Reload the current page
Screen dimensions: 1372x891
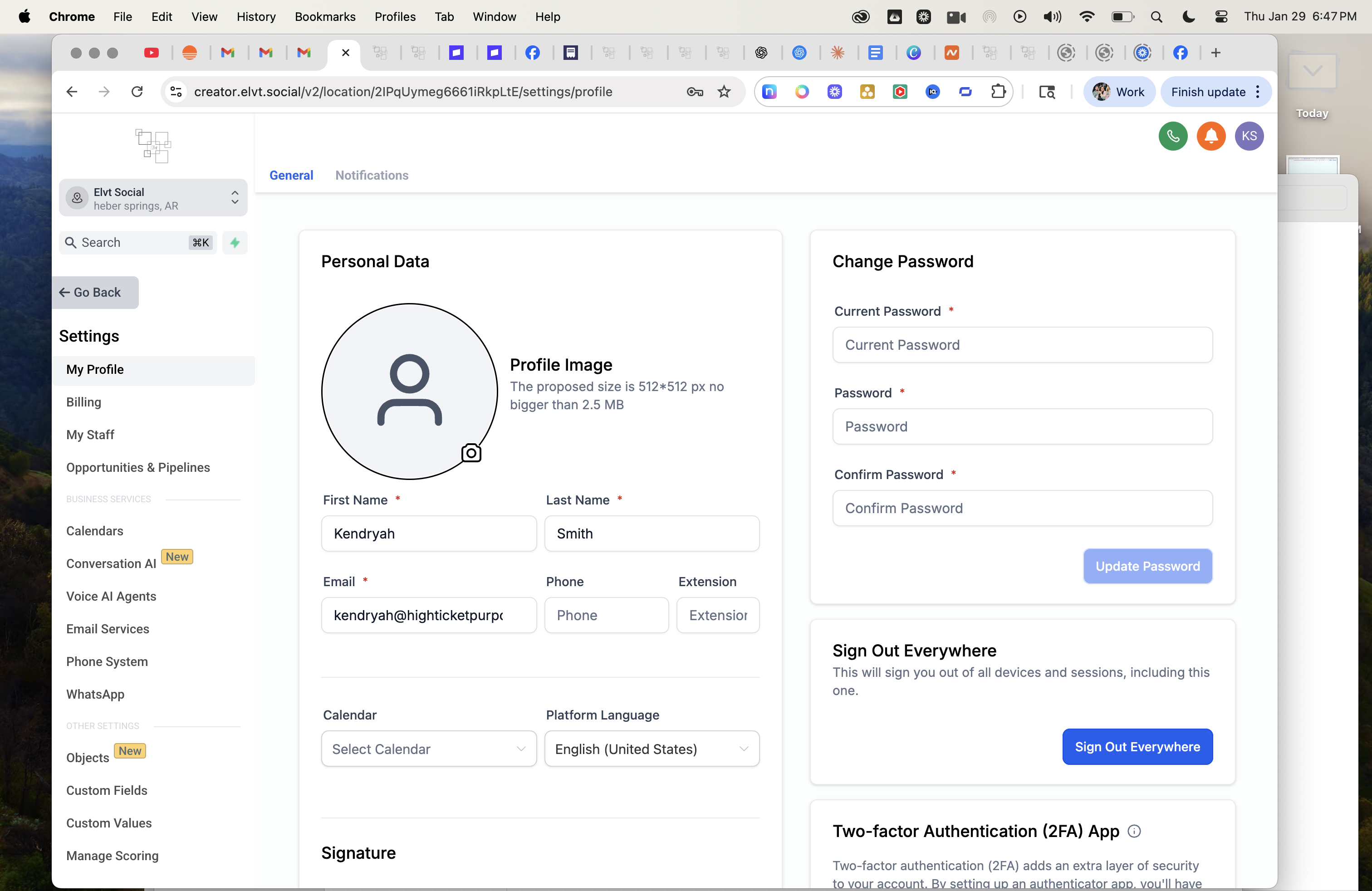(137, 92)
